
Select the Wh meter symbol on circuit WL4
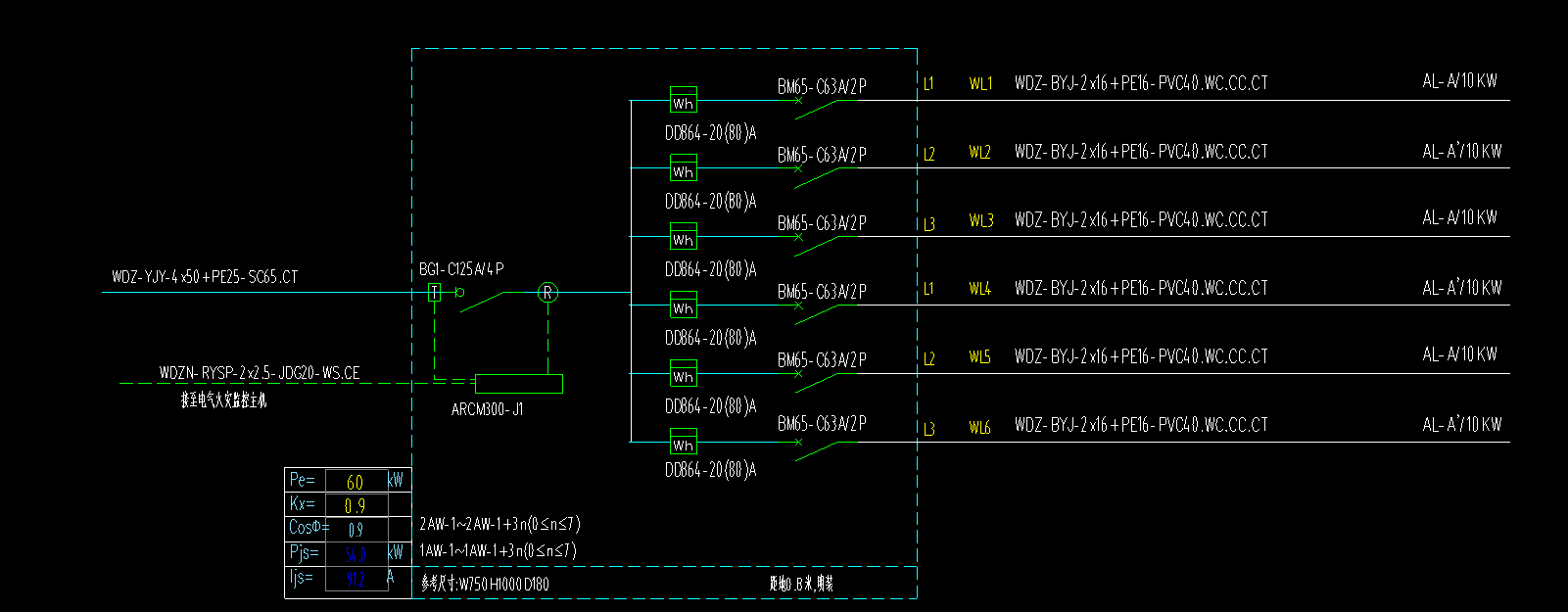point(683,306)
